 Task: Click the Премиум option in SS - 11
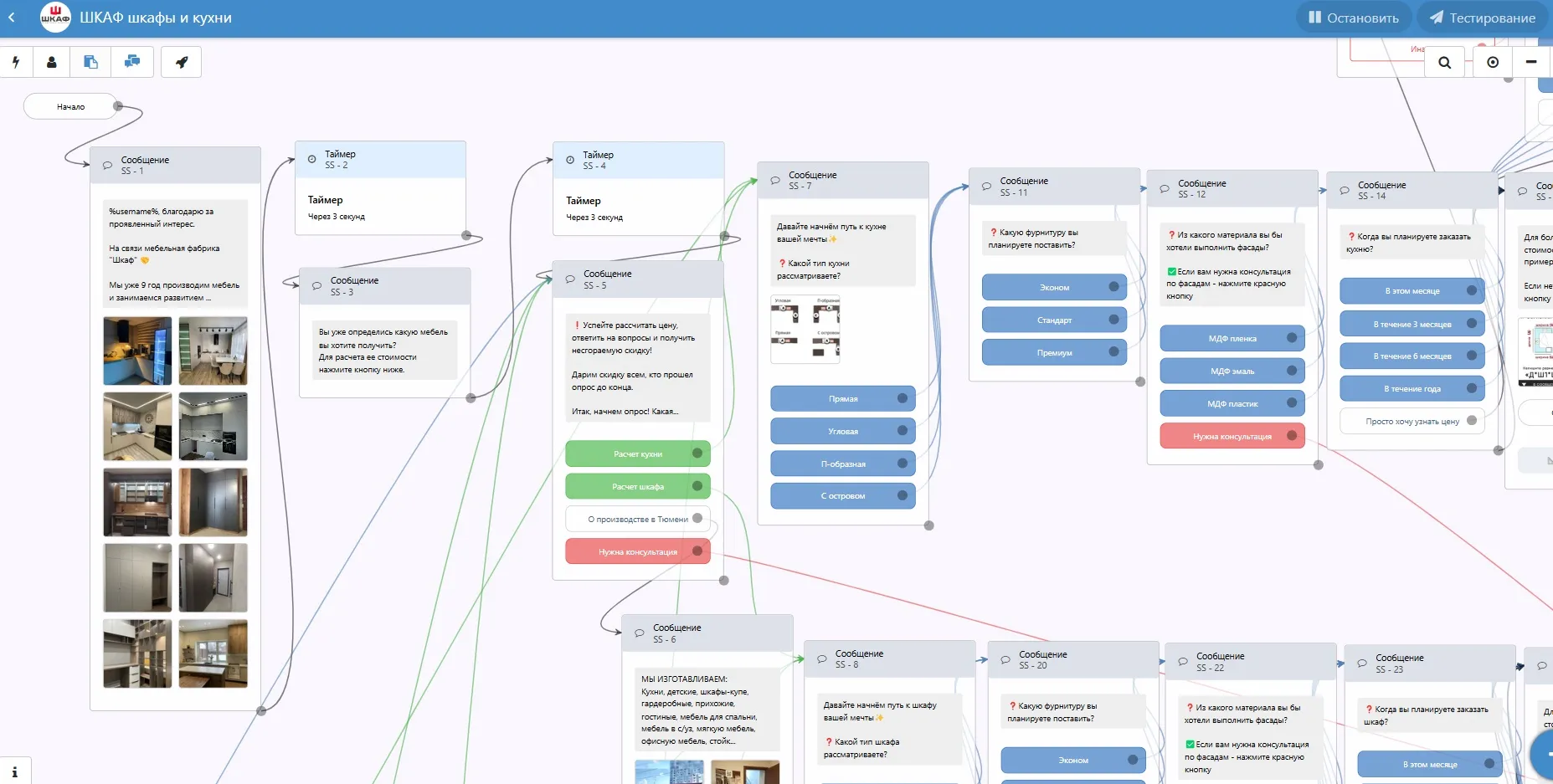point(1053,352)
